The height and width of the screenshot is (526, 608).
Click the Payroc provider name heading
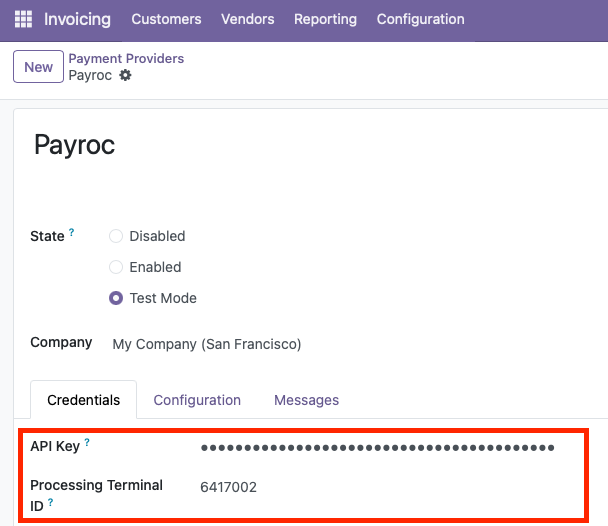tap(74, 145)
